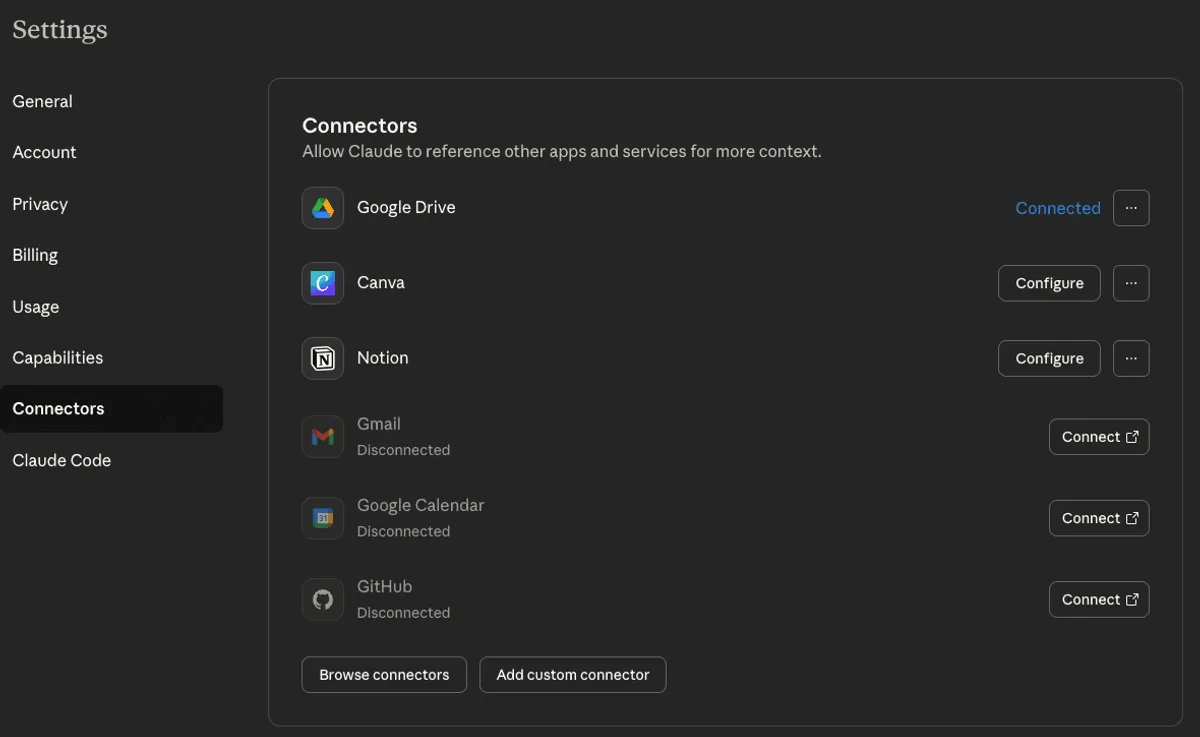Configure the Notion connector
The height and width of the screenshot is (737, 1200).
point(1048,357)
